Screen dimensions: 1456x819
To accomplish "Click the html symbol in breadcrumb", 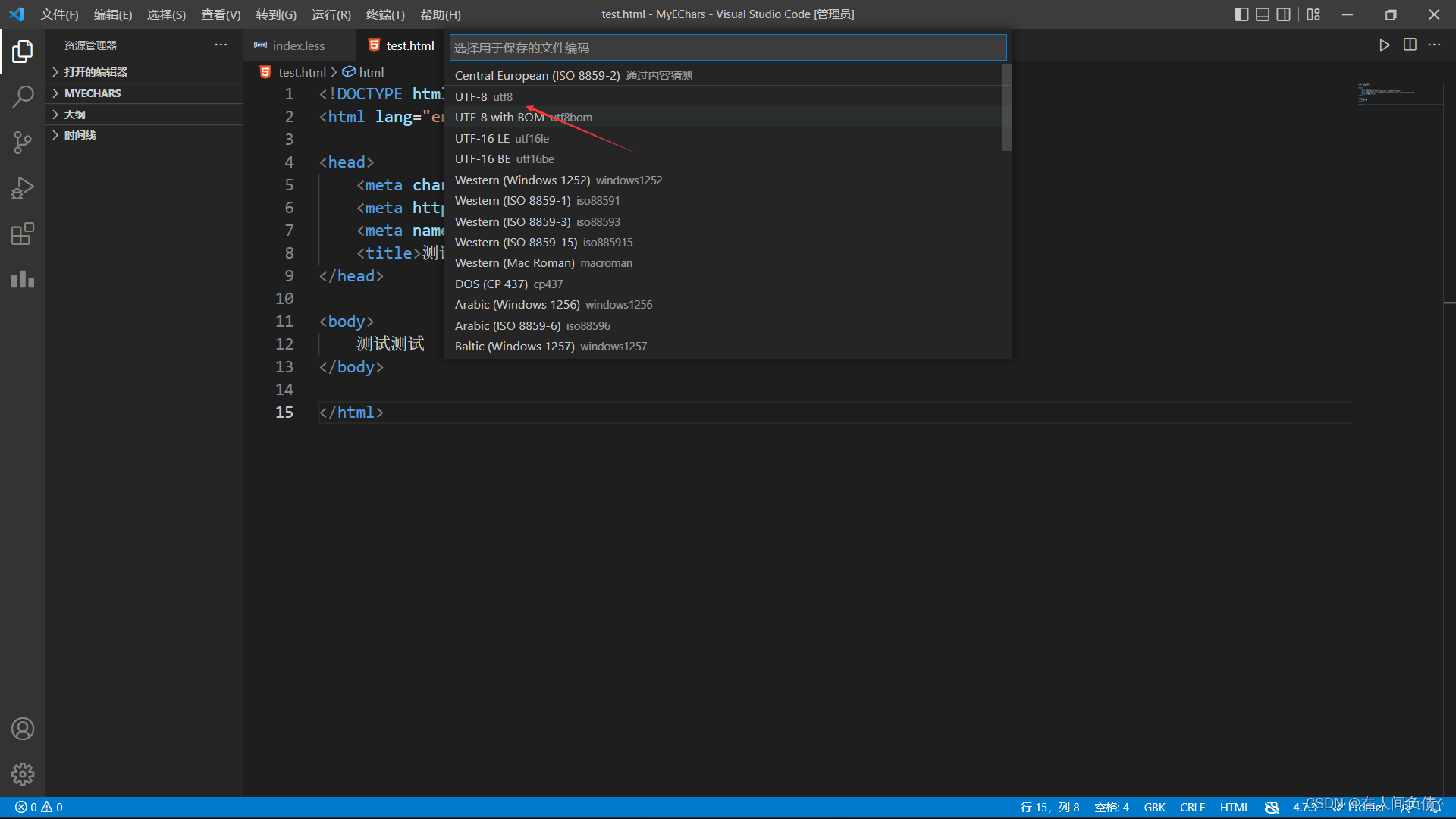I will [363, 72].
